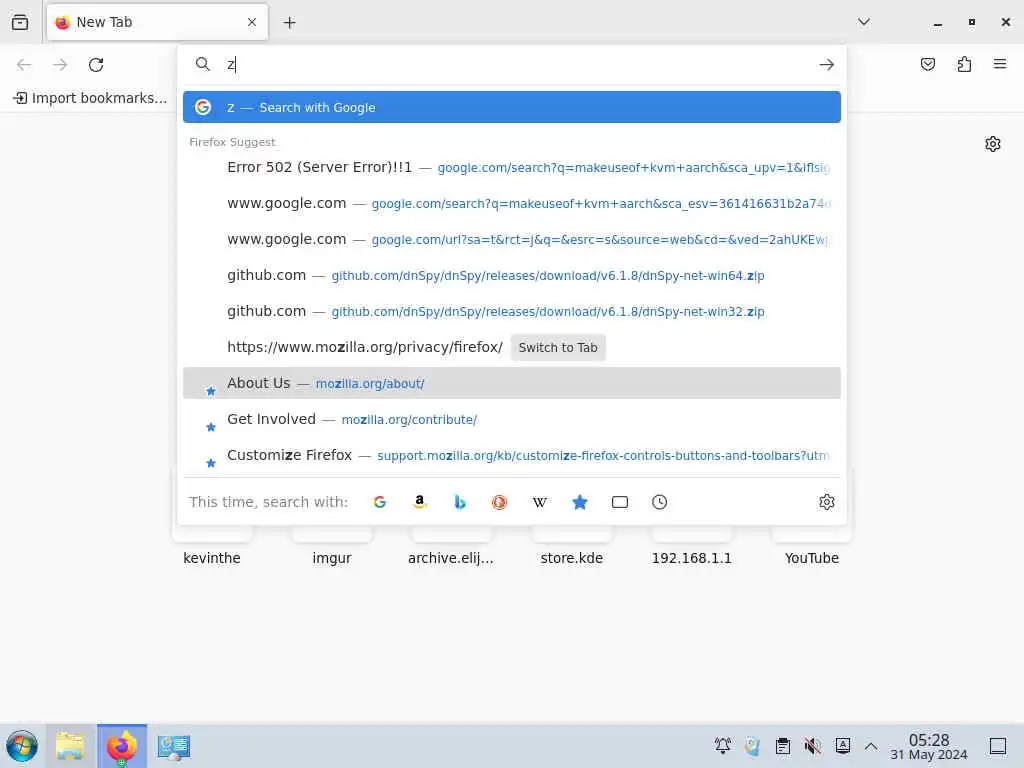The height and width of the screenshot is (768, 1024).
Task: Open the 192.168.1.1 shortcut tile
Action: 692,547
